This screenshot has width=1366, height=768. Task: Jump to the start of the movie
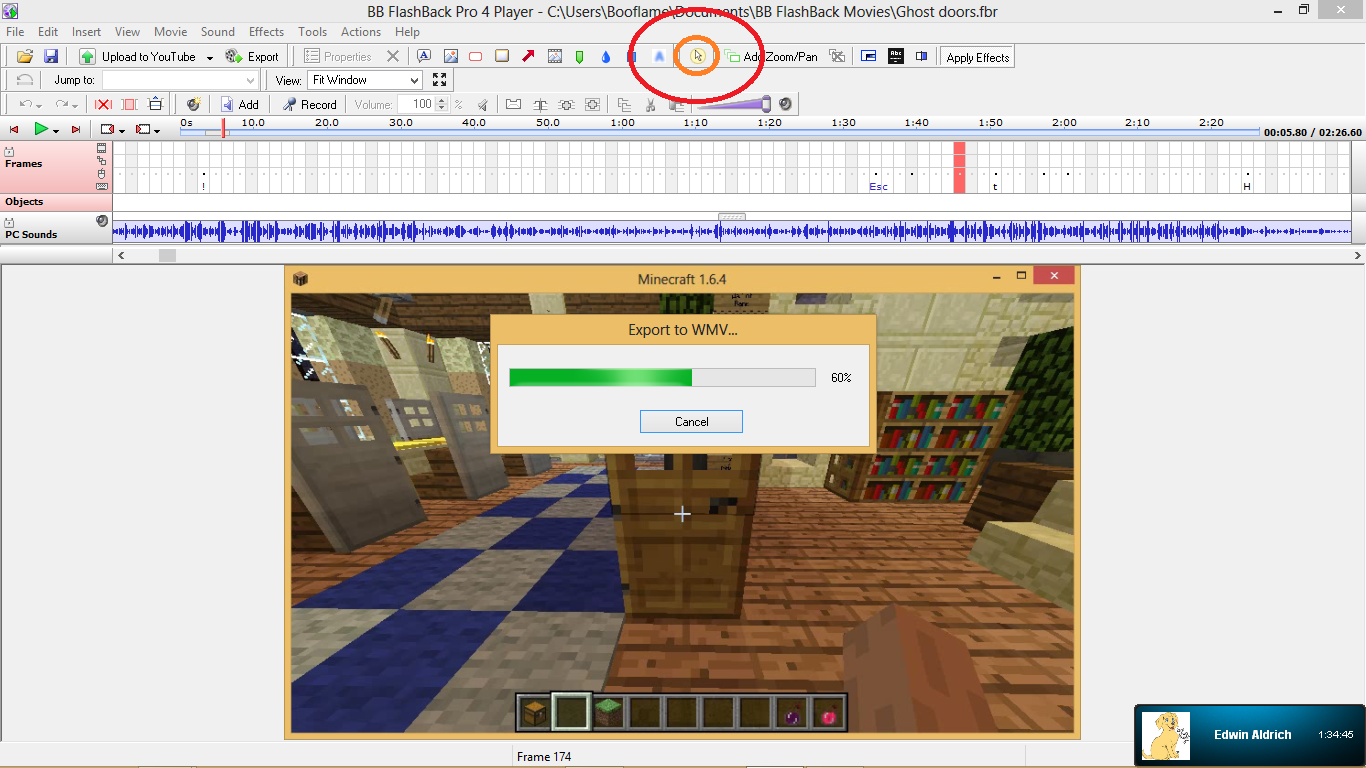click(x=14, y=130)
